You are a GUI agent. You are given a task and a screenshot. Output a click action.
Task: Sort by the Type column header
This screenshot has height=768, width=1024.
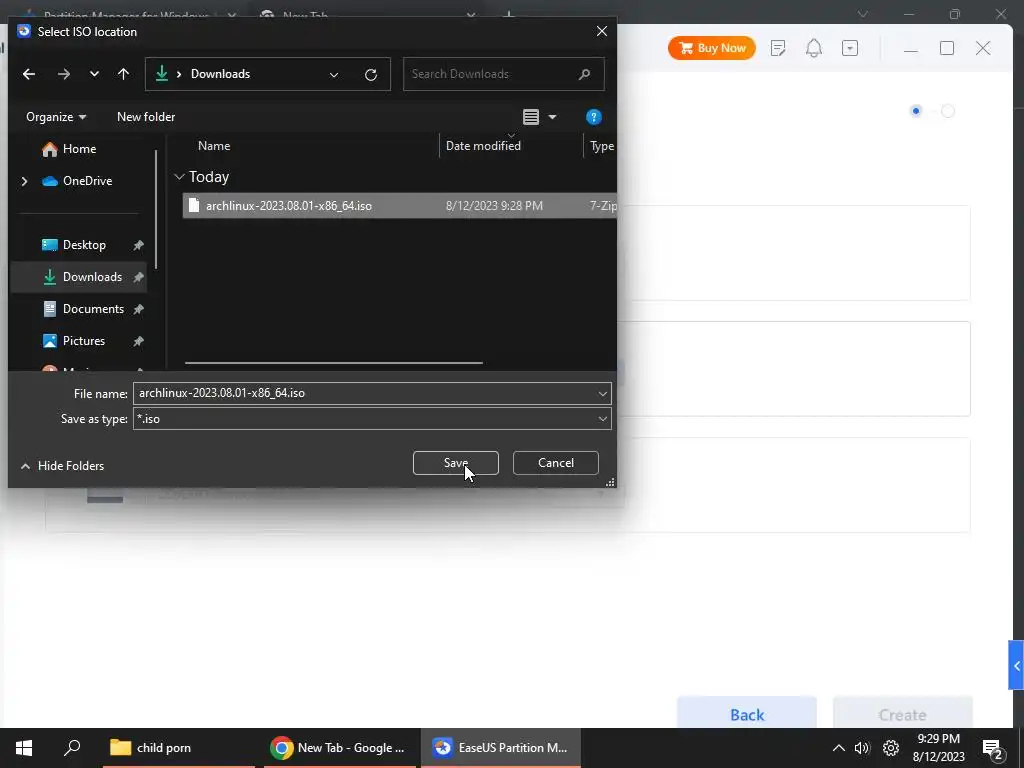pyautogui.click(x=601, y=146)
